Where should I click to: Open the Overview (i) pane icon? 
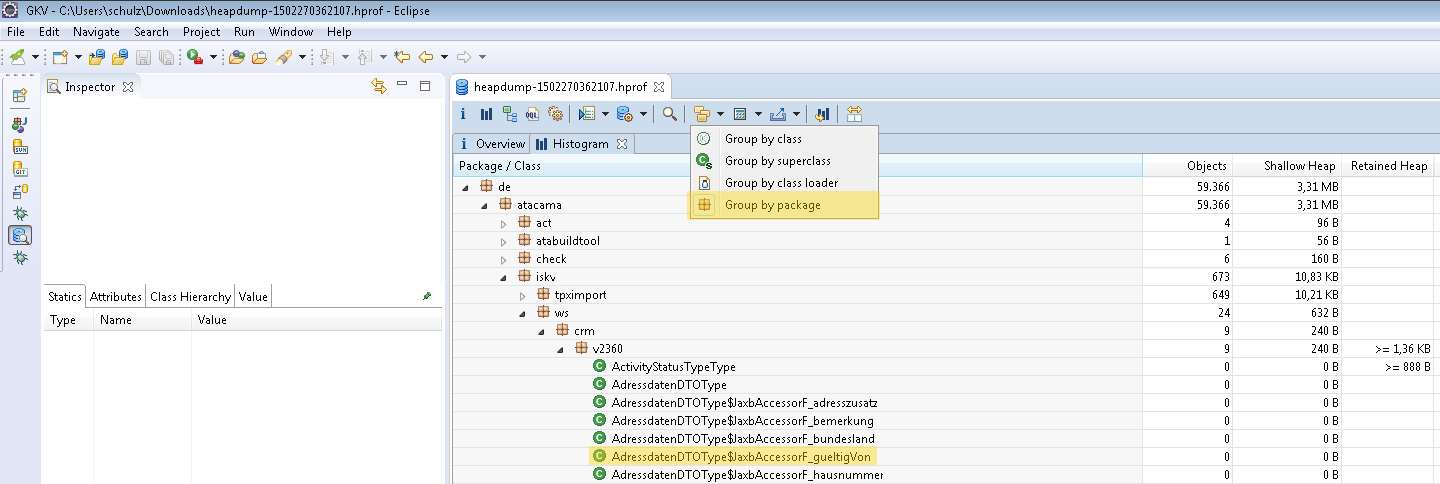[x=464, y=114]
